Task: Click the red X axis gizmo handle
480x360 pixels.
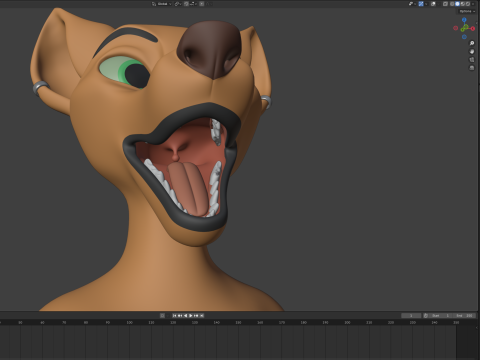Action: coord(473,28)
